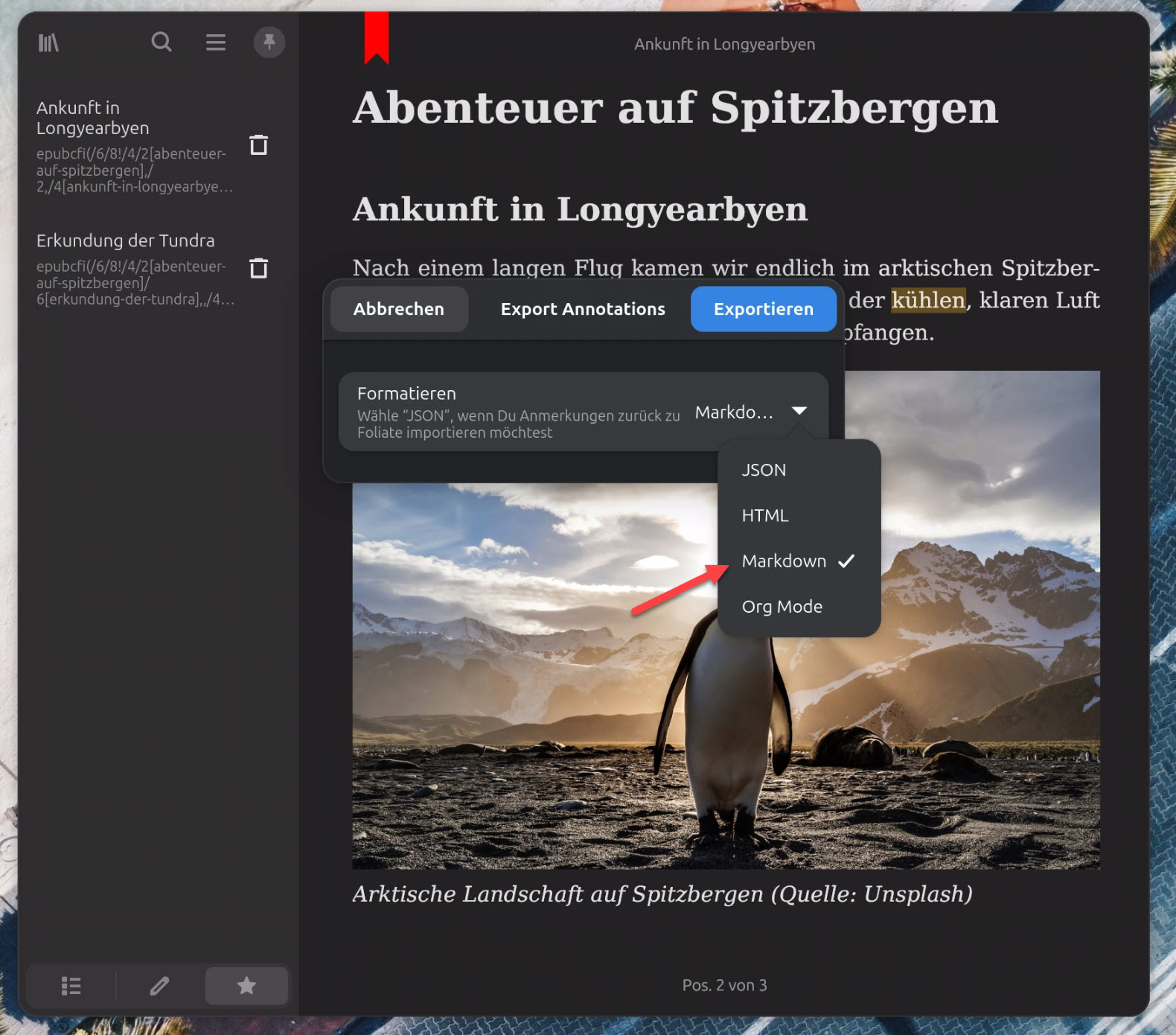
Task: Click the Pos. 2 von 3 indicator
Action: click(x=724, y=985)
